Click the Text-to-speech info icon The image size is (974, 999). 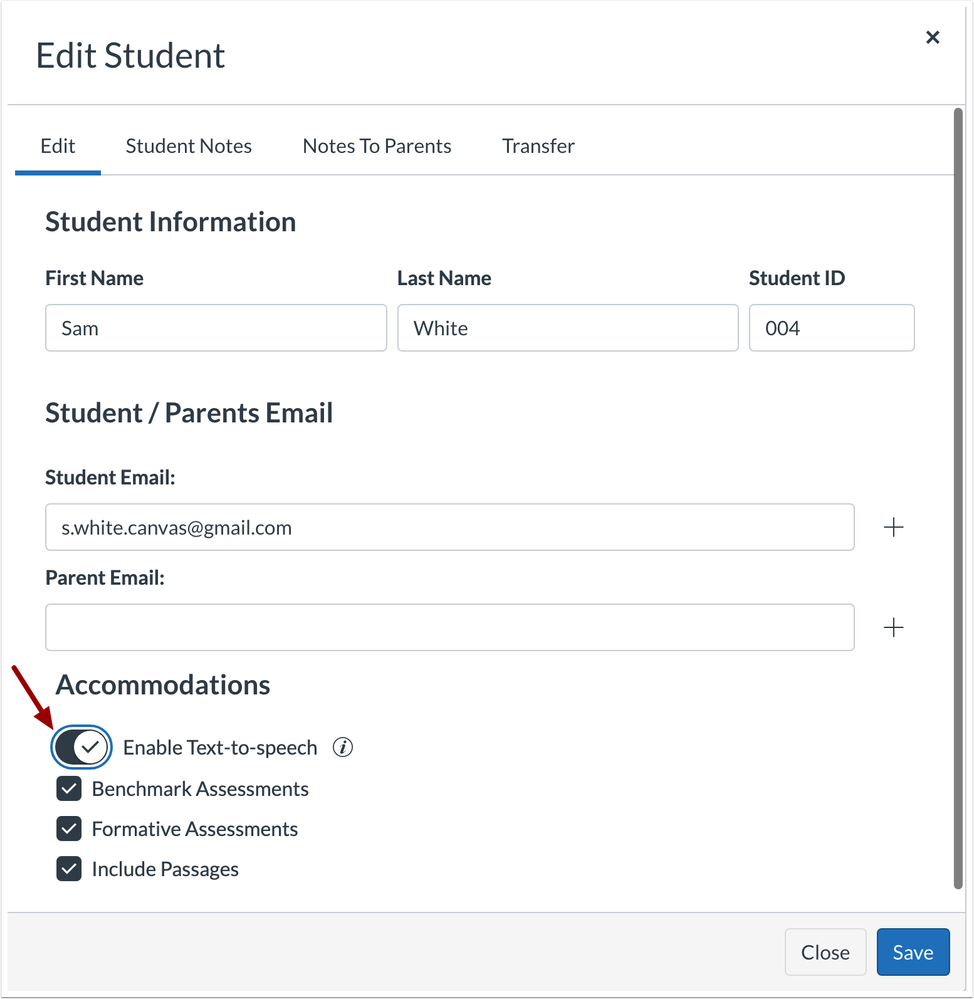tap(343, 747)
